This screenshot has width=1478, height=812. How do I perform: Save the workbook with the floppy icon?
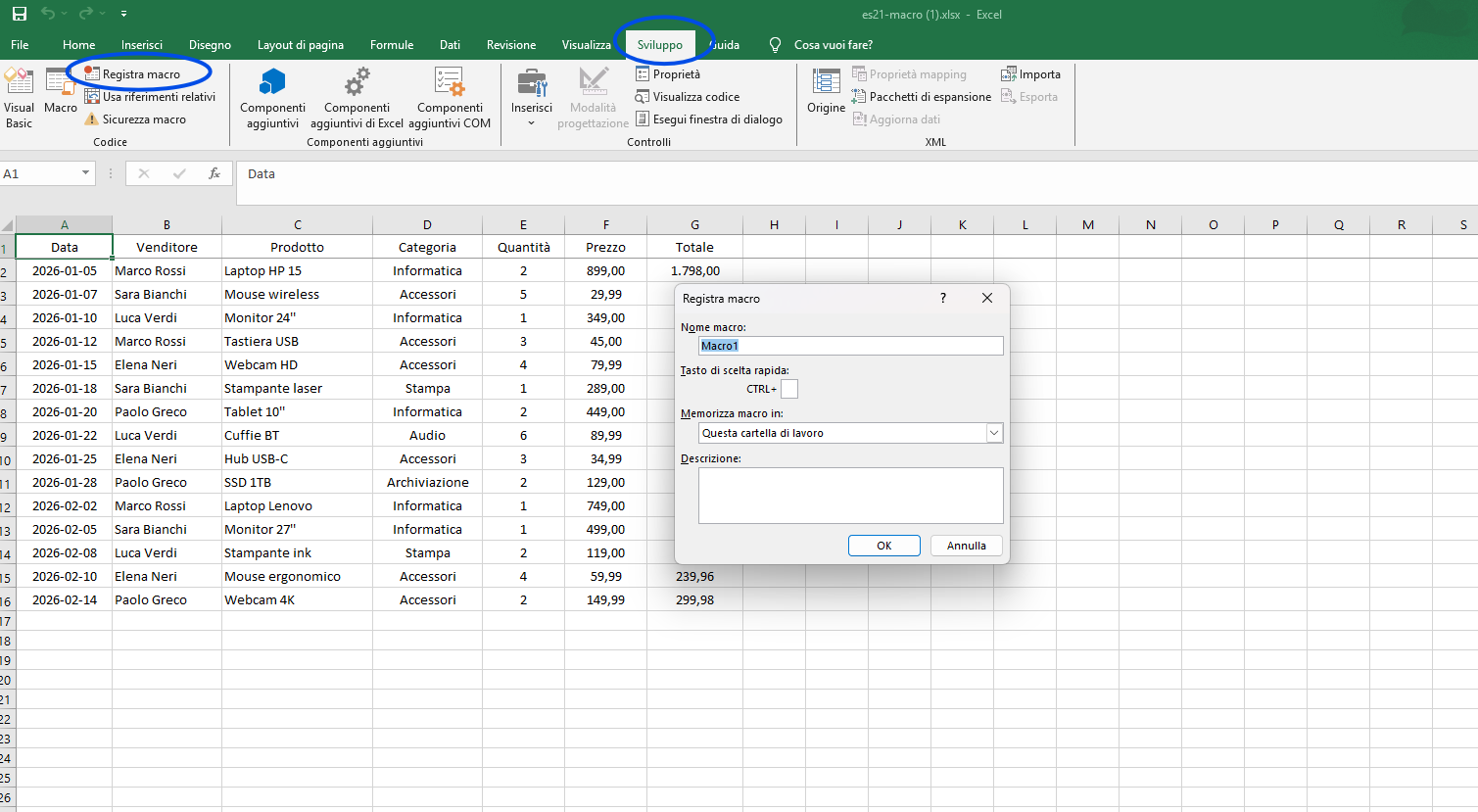[19, 14]
